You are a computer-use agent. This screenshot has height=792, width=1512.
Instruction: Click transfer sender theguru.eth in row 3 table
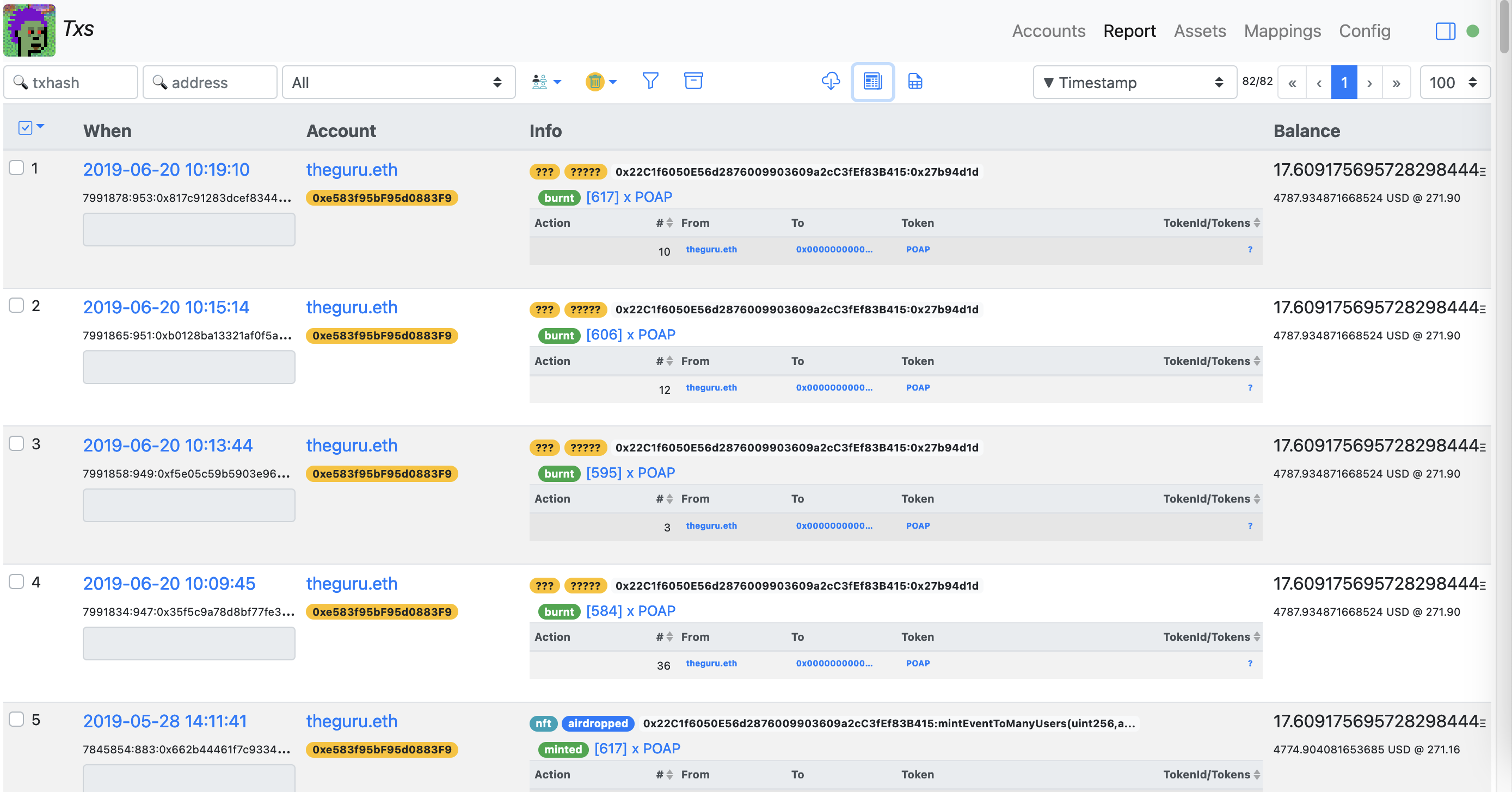tap(711, 525)
